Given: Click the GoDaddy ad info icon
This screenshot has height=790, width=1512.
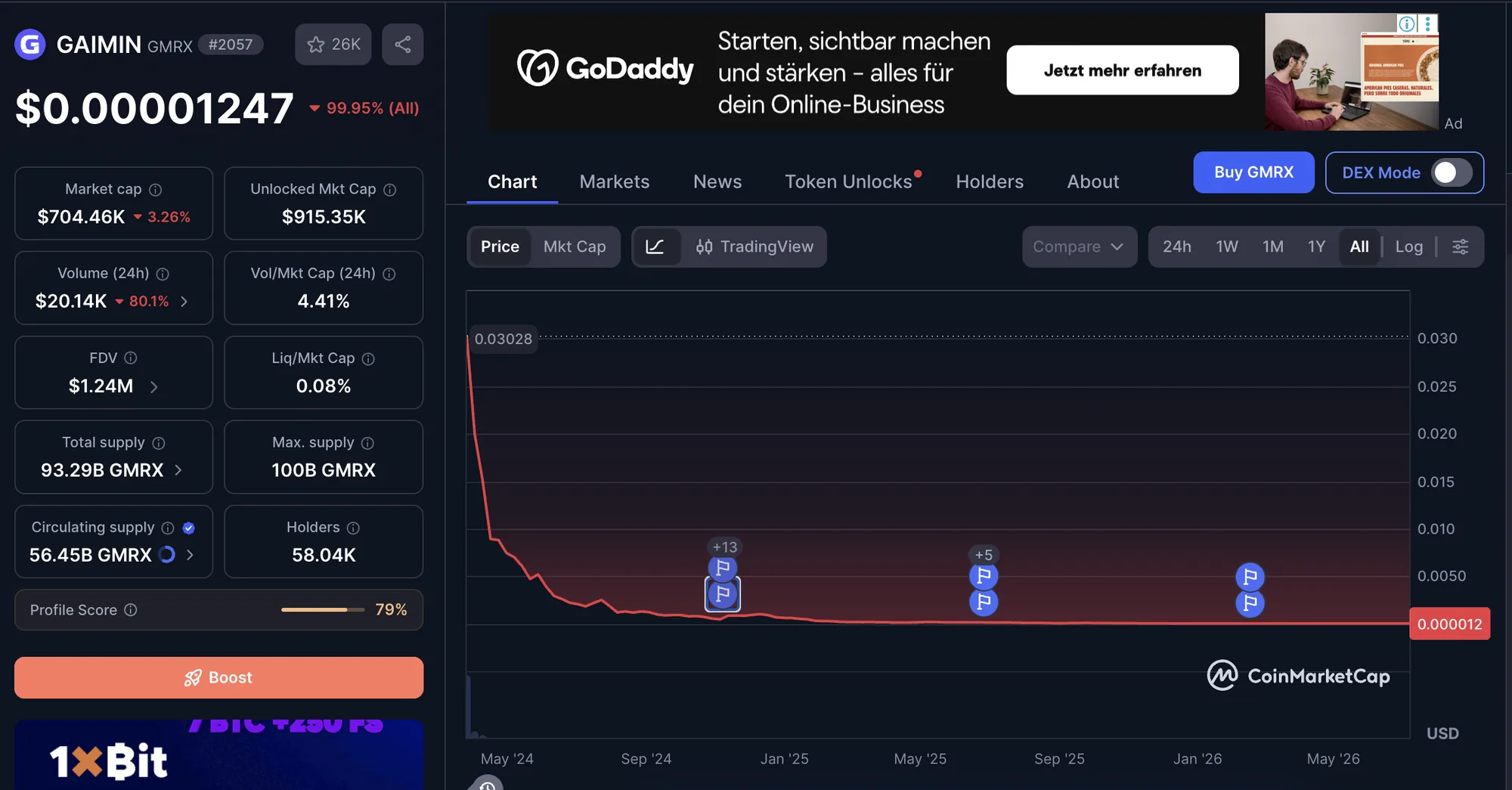Looking at the screenshot, I should (x=1407, y=23).
